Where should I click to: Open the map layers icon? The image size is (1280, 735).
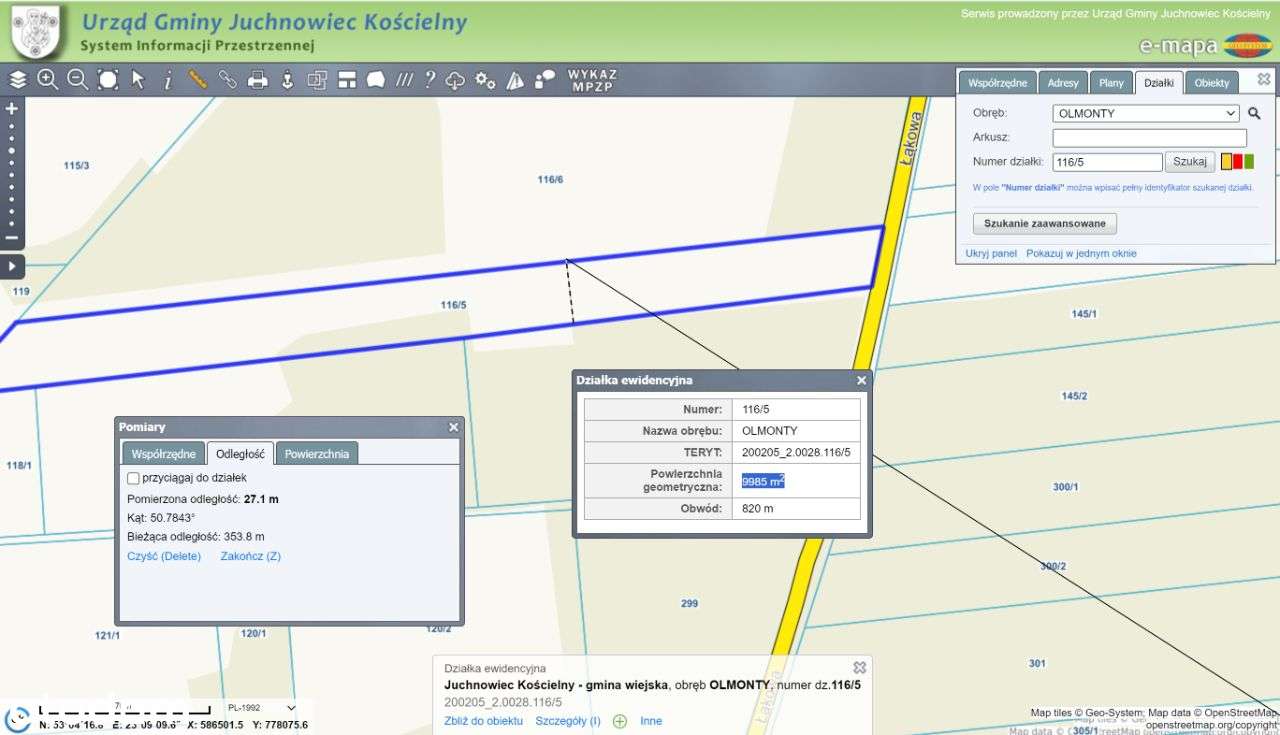(18, 80)
